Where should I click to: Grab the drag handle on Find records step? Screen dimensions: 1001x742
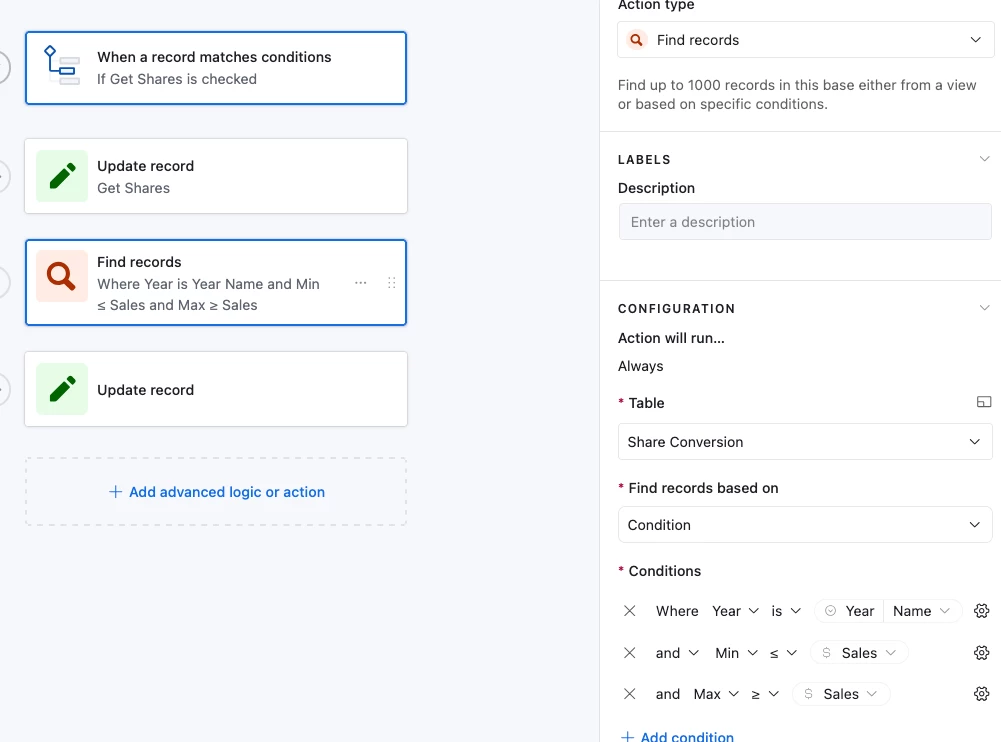[x=391, y=283]
